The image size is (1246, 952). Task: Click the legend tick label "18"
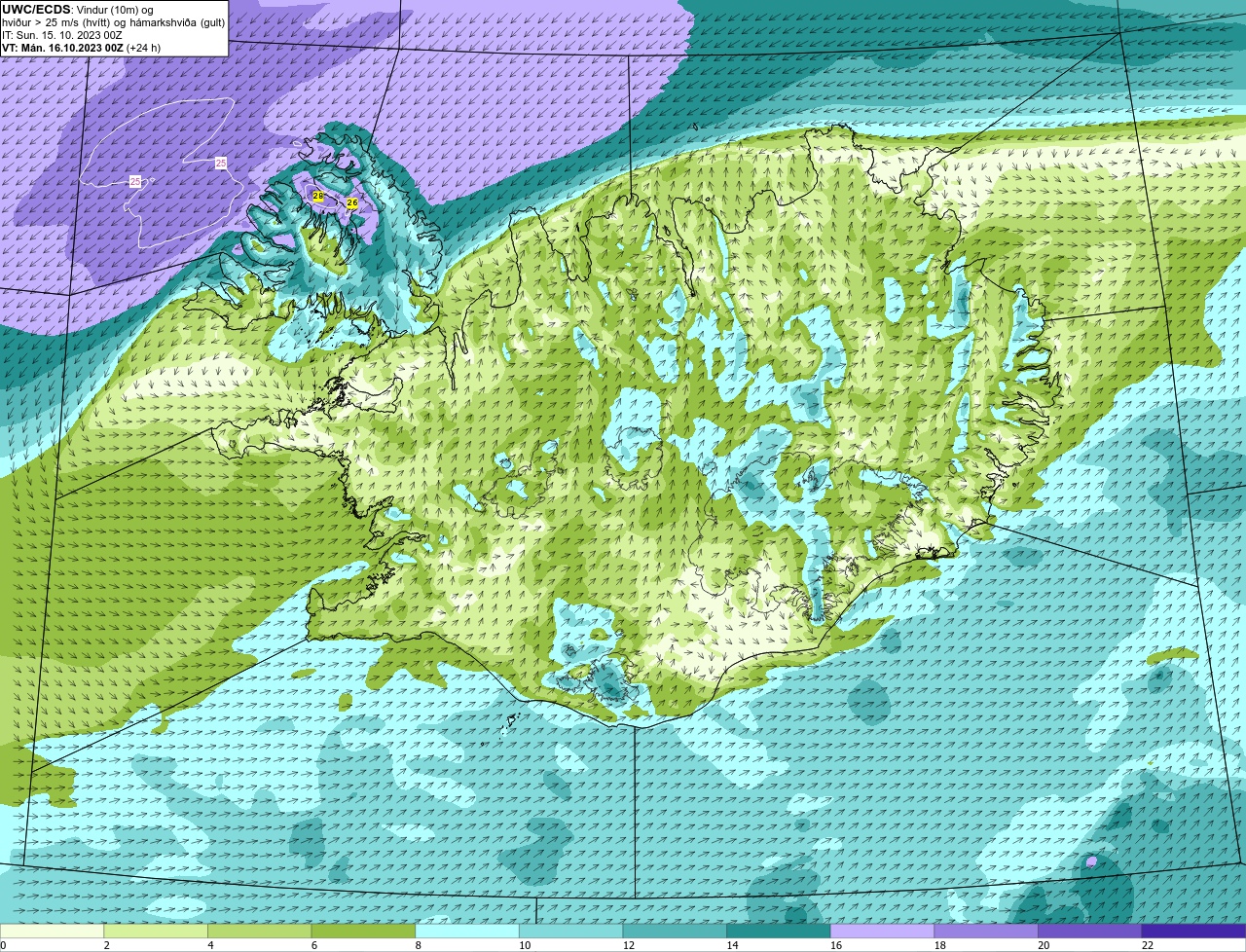(x=939, y=945)
